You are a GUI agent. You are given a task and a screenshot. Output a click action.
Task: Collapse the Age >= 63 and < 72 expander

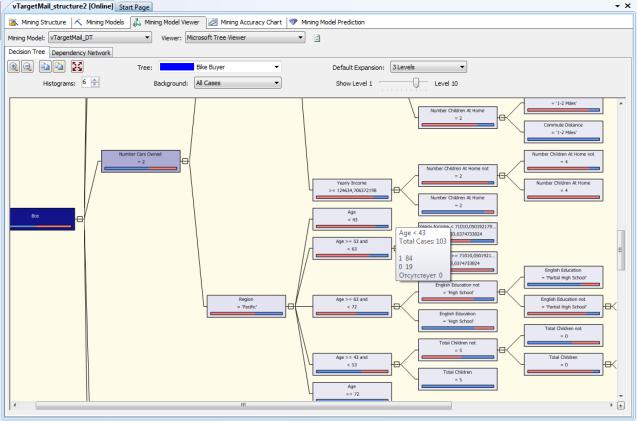click(x=397, y=306)
